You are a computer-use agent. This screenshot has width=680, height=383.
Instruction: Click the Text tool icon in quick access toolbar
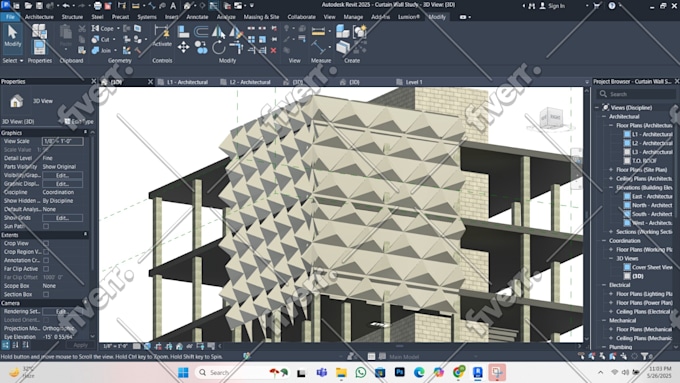(x=173, y=6)
